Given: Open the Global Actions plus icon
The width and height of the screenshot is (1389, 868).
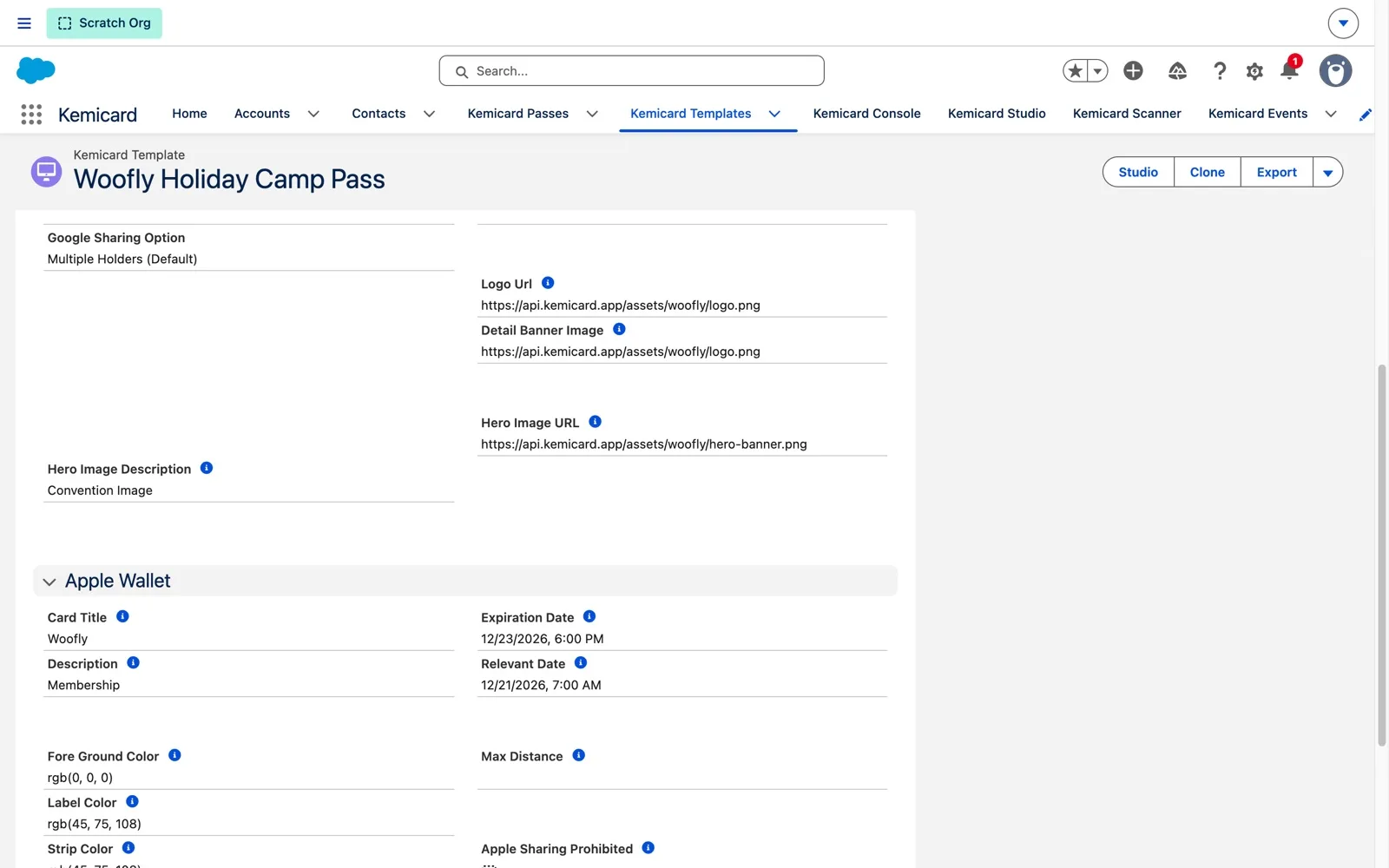Looking at the screenshot, I should 1133,71.
